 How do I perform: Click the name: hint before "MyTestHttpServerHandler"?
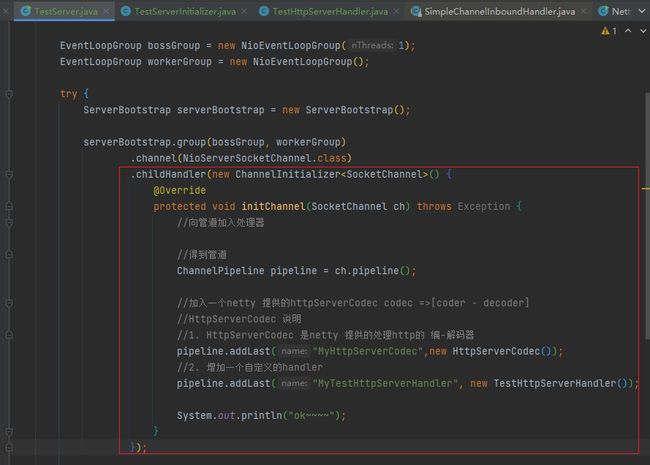coord(294,384)
